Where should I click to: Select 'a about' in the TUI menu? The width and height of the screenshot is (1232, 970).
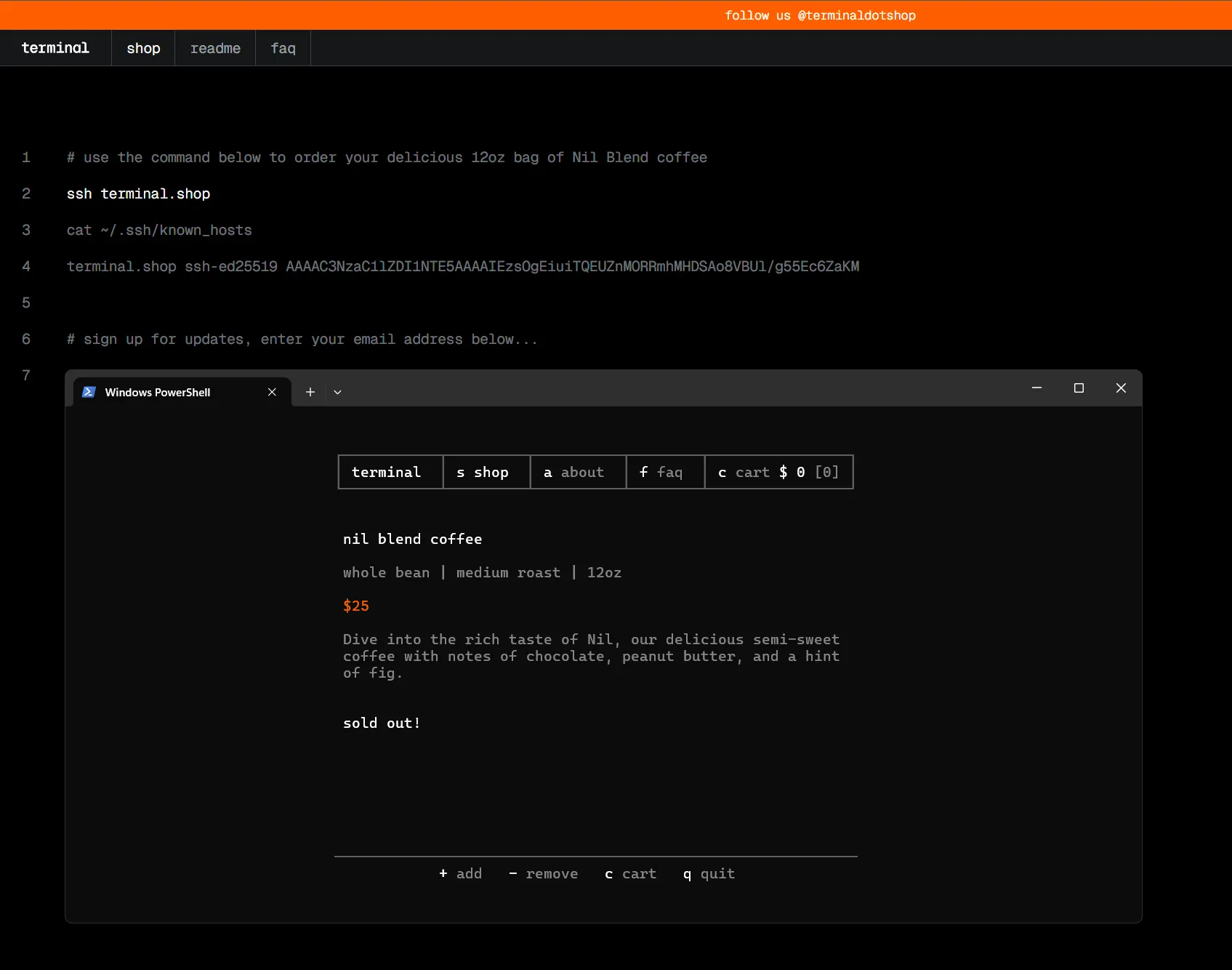[578, 473]
